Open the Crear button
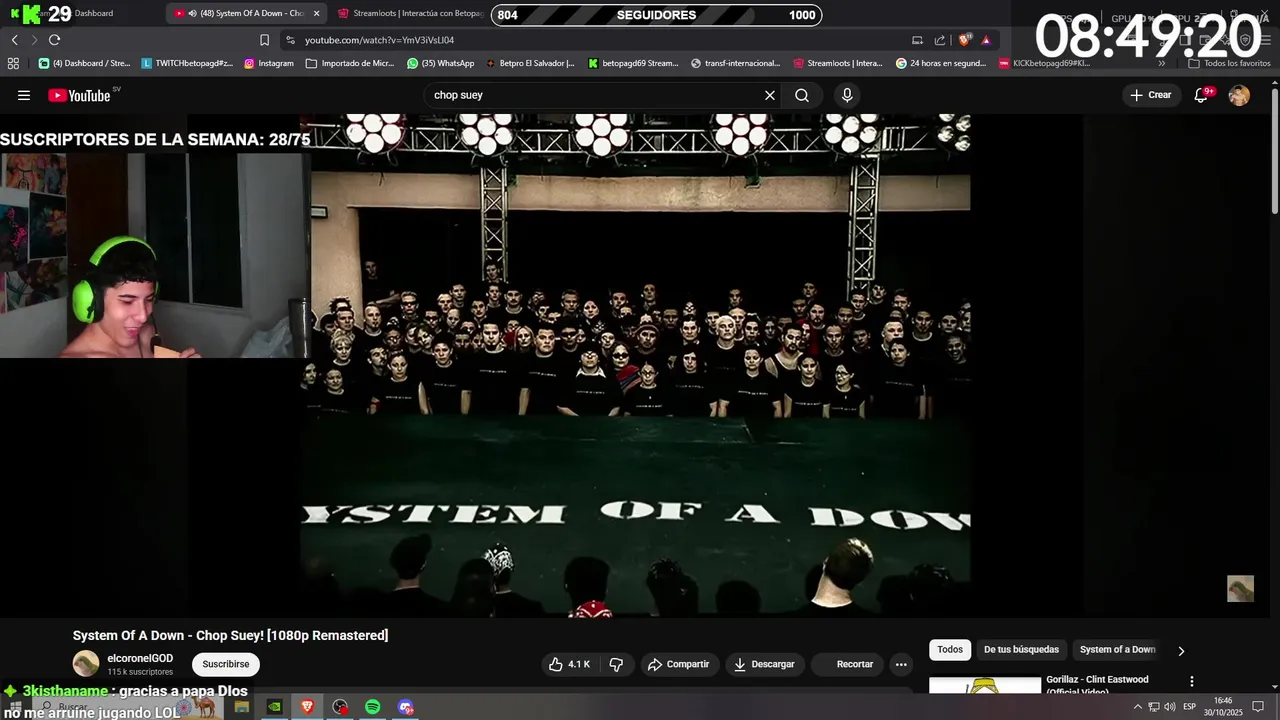Screen dimensions: 1280x720 [x=1150, y=95]
